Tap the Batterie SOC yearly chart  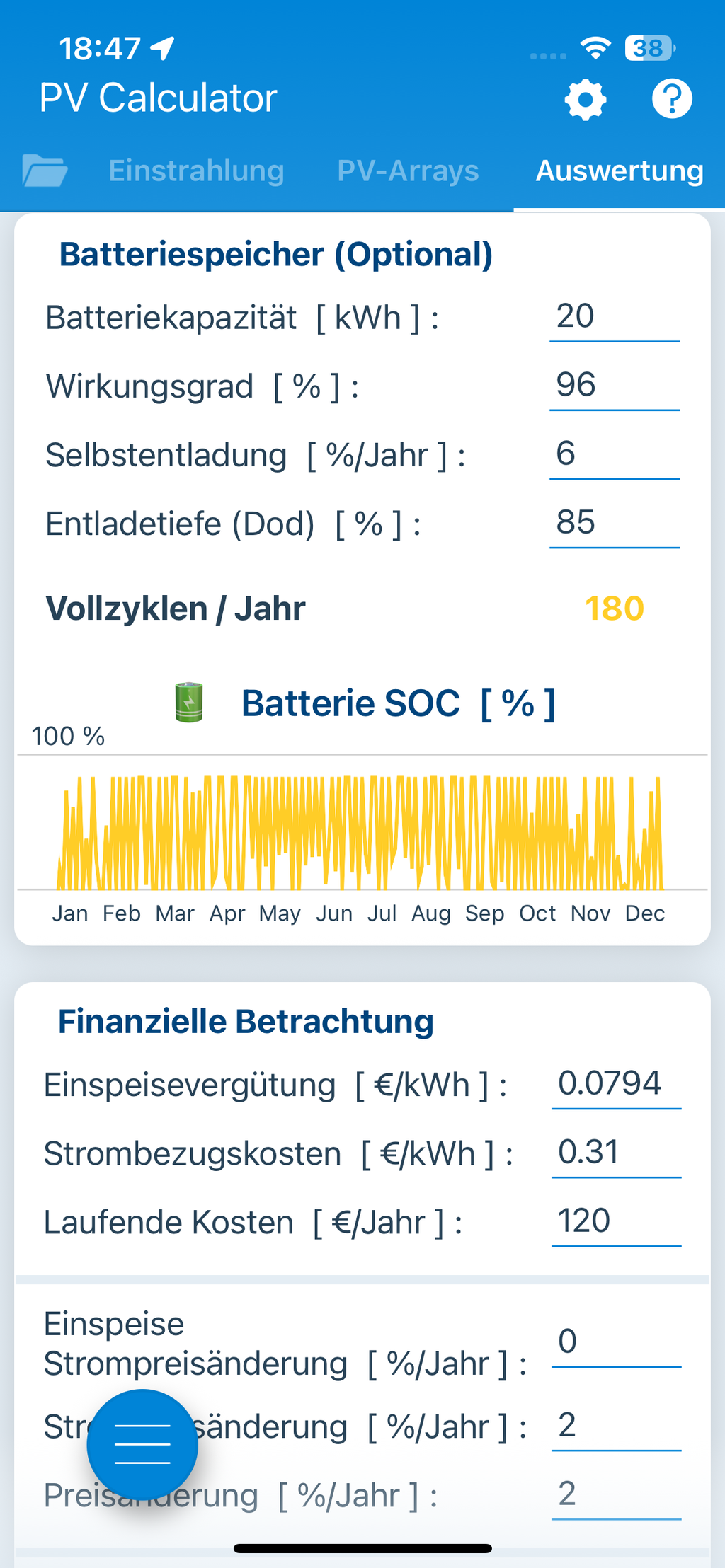pos(361,831)
